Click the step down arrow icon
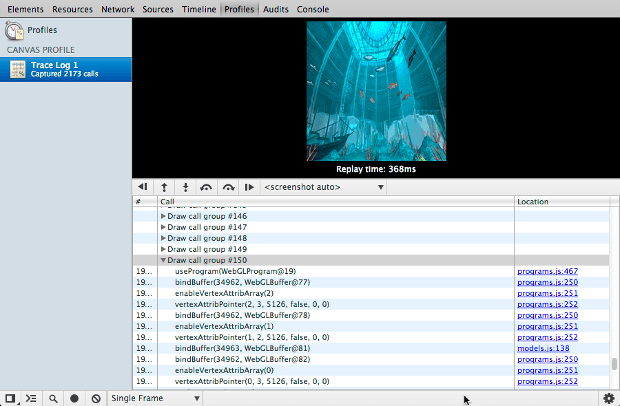 tap(185, 187)
